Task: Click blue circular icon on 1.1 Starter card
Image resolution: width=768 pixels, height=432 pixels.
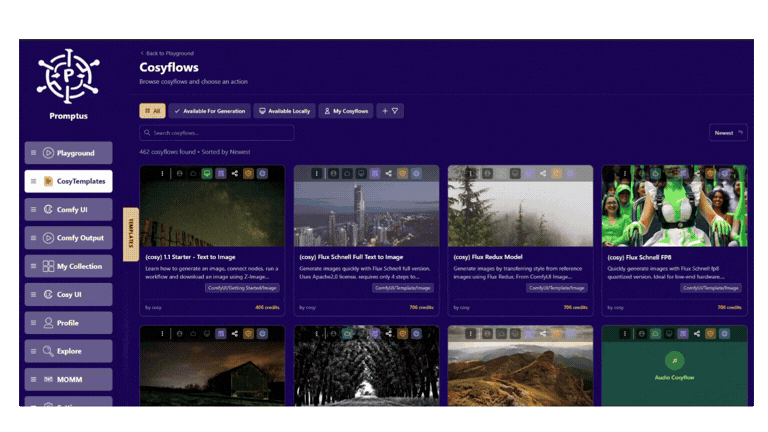Action: 263,173
